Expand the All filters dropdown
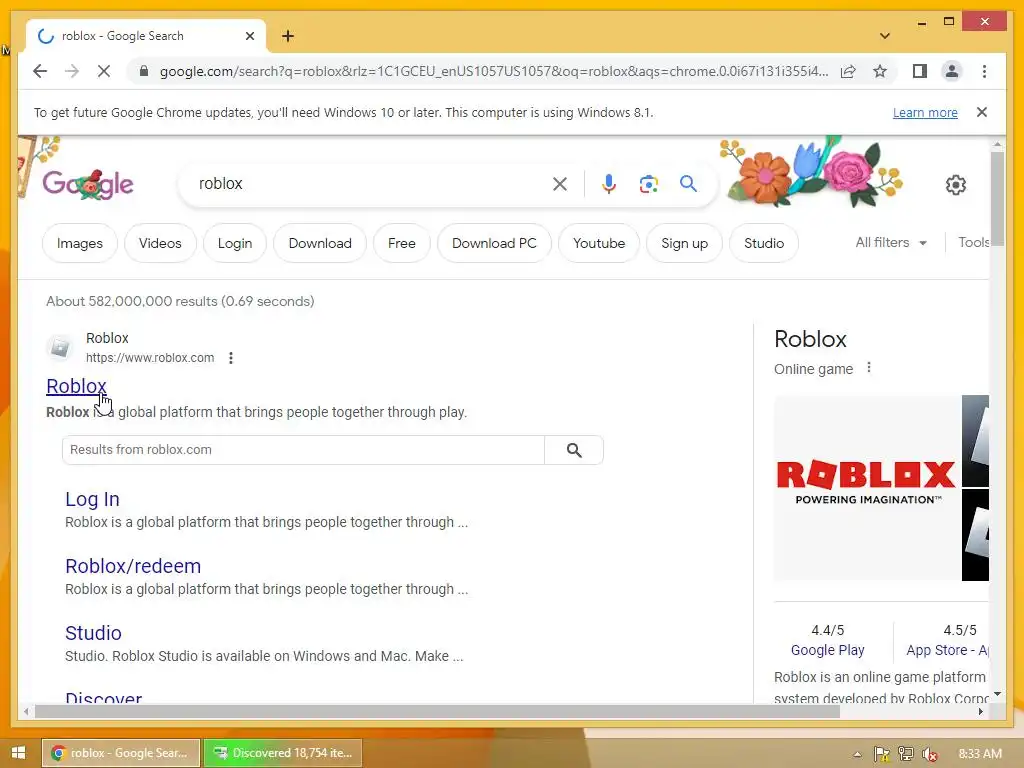The image size is (1024, 768). [891, 242]
